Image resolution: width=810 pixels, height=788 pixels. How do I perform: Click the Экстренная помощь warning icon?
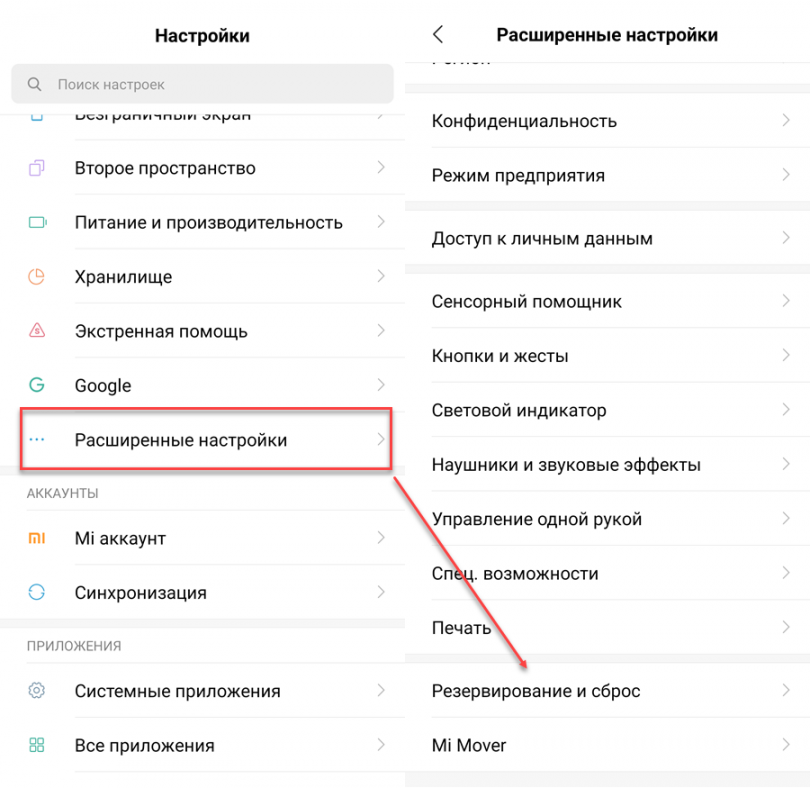(37, 331)
